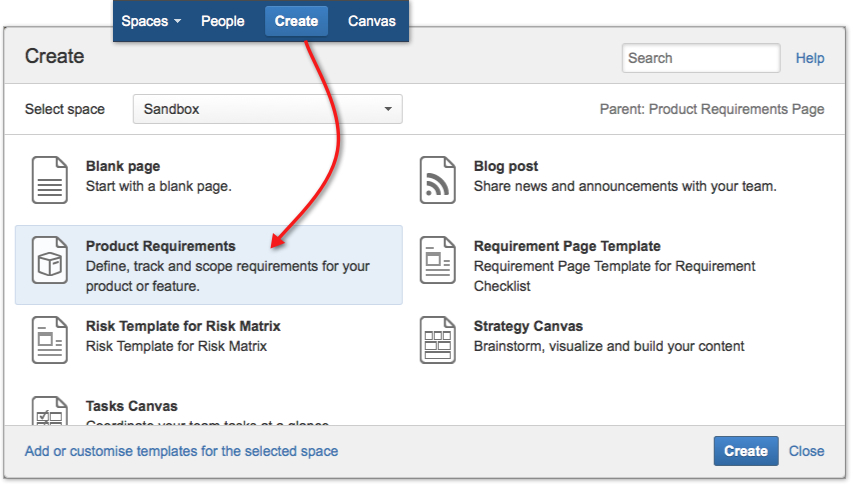The height and width of the screenshot is (486, 853).
Task: Open the Help link
Action: tap(809, 58)
